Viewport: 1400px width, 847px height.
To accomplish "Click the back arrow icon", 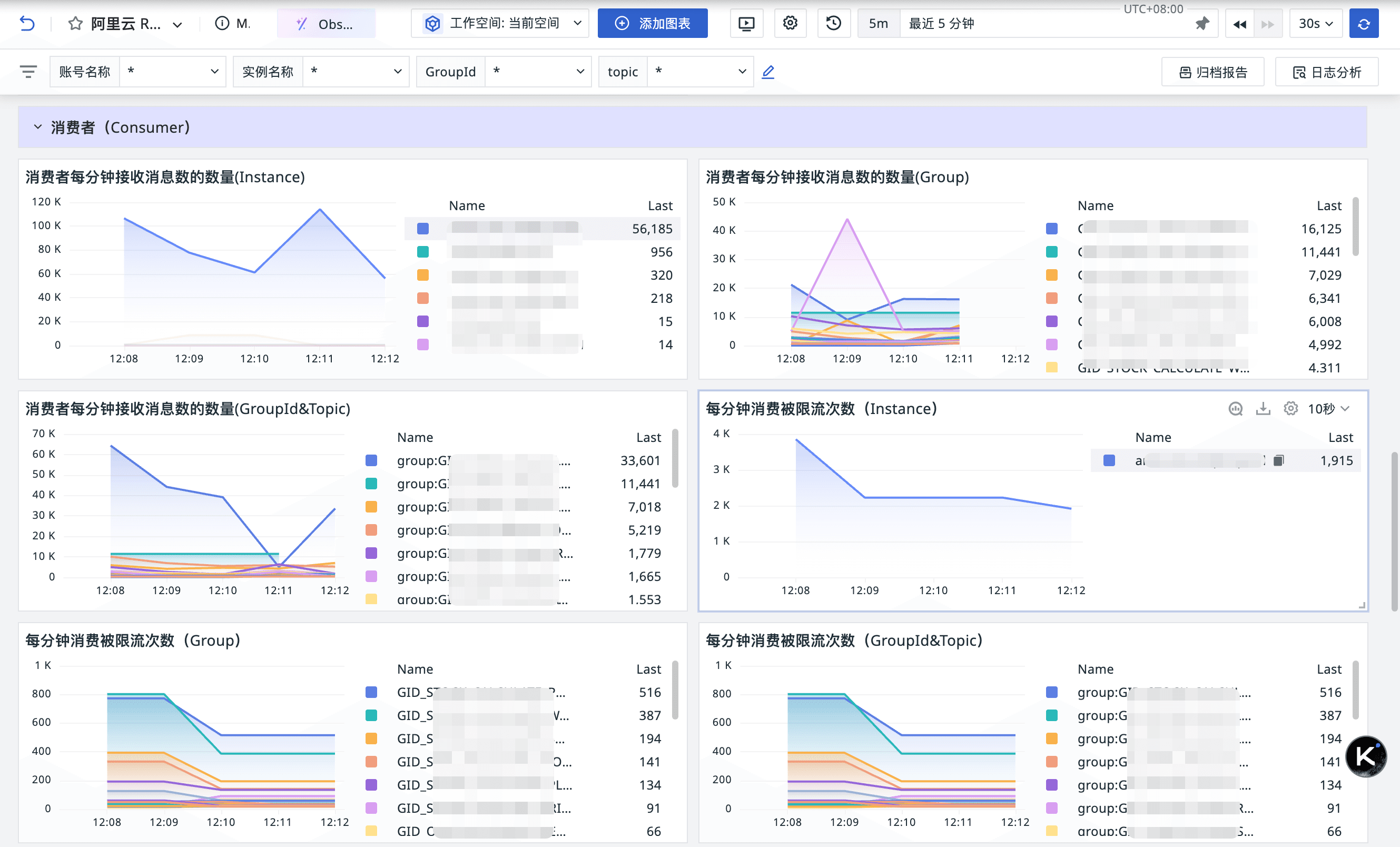I will pos(27,23).
